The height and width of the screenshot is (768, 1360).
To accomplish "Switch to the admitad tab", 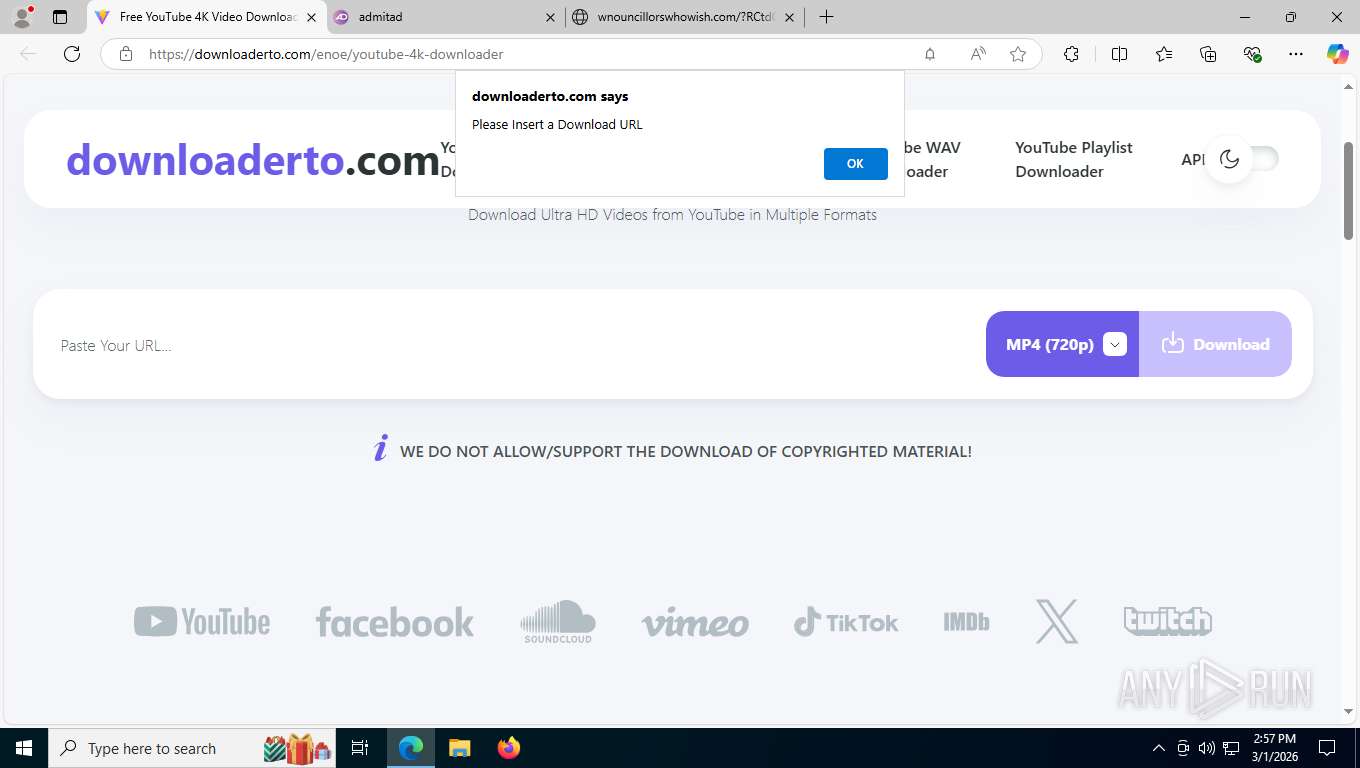I will pyautogui.click(x=445, y=17).
